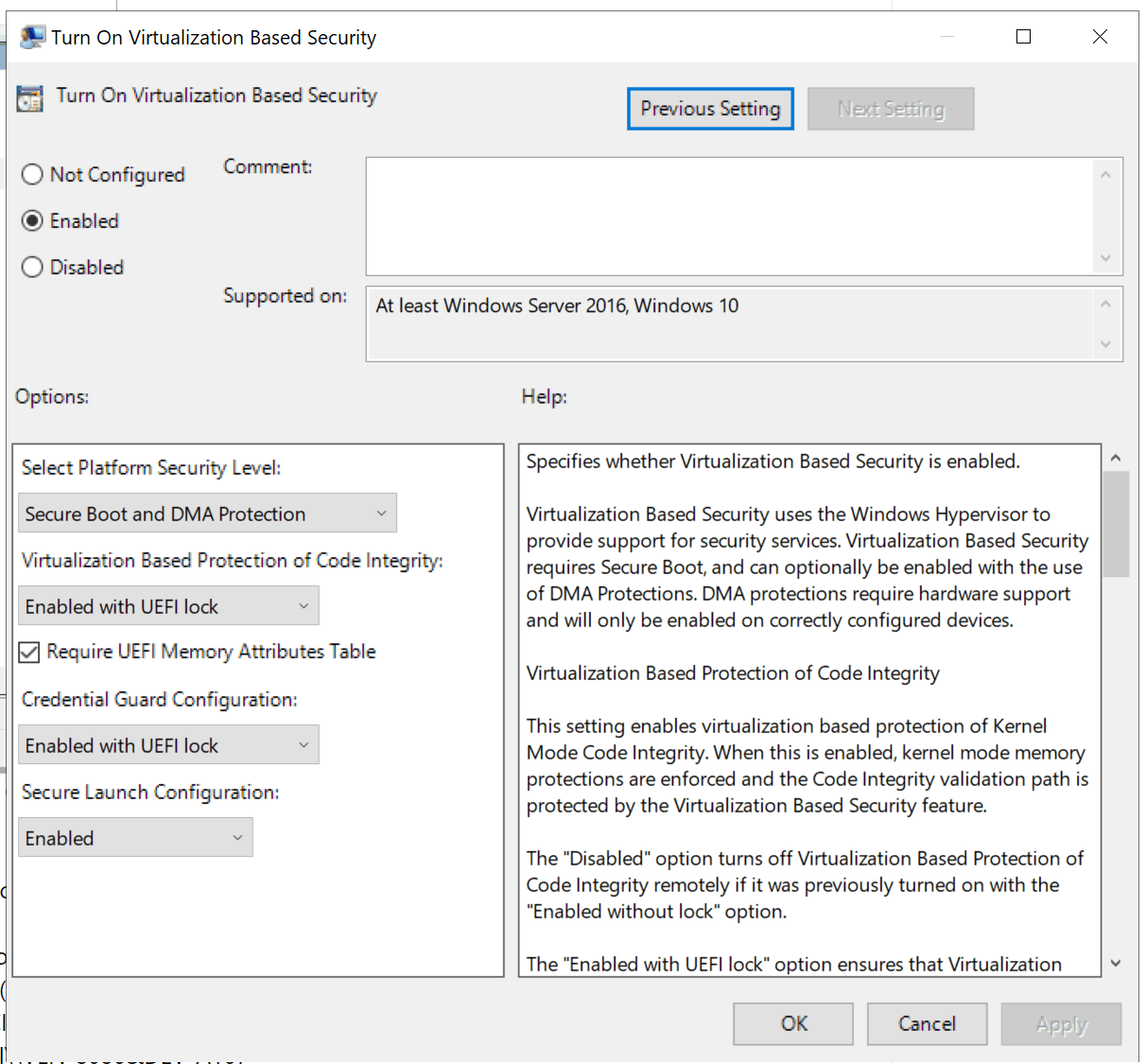
Task: Click the 'Virtualization Based Protection of Code Integrity' help heading
Action: (x=733, y=673)
